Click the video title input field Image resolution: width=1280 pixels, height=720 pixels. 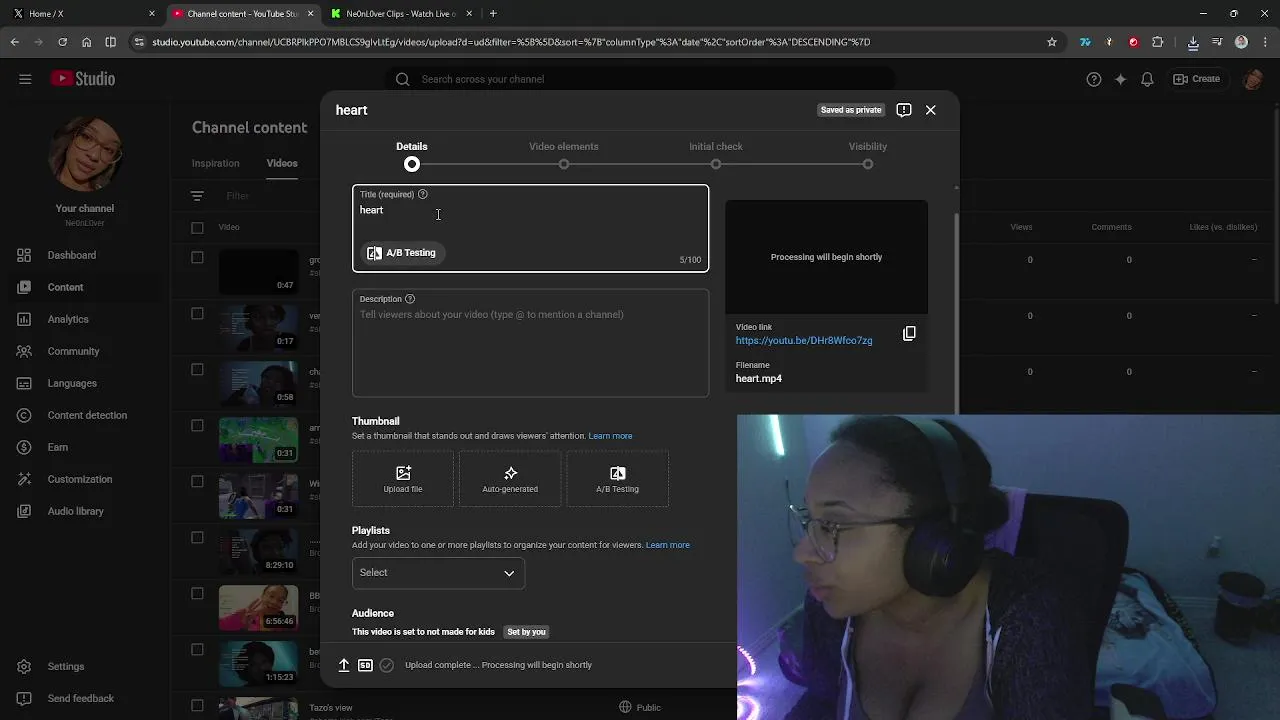pyautogui.click(x=531, y=229)
